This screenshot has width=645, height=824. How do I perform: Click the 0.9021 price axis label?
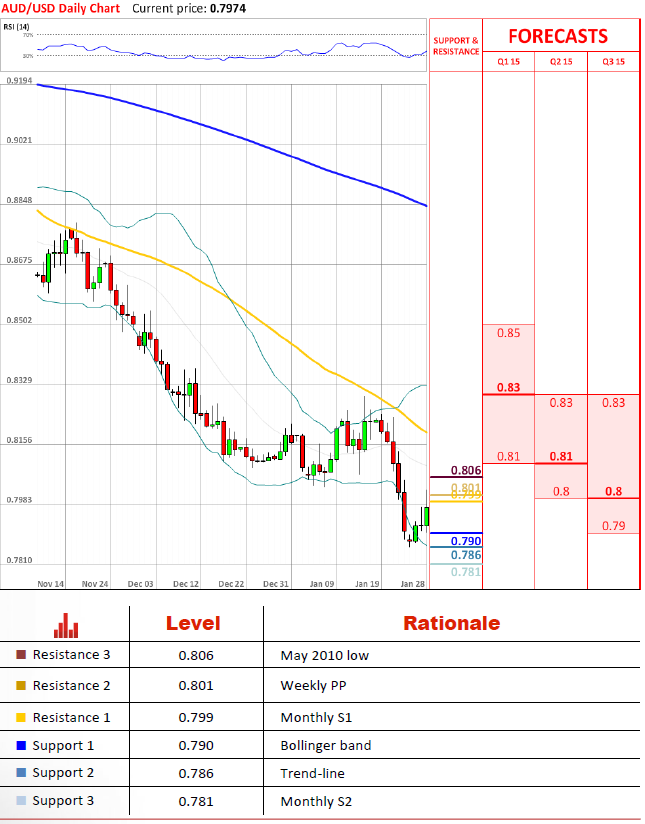tap(19, 140)
